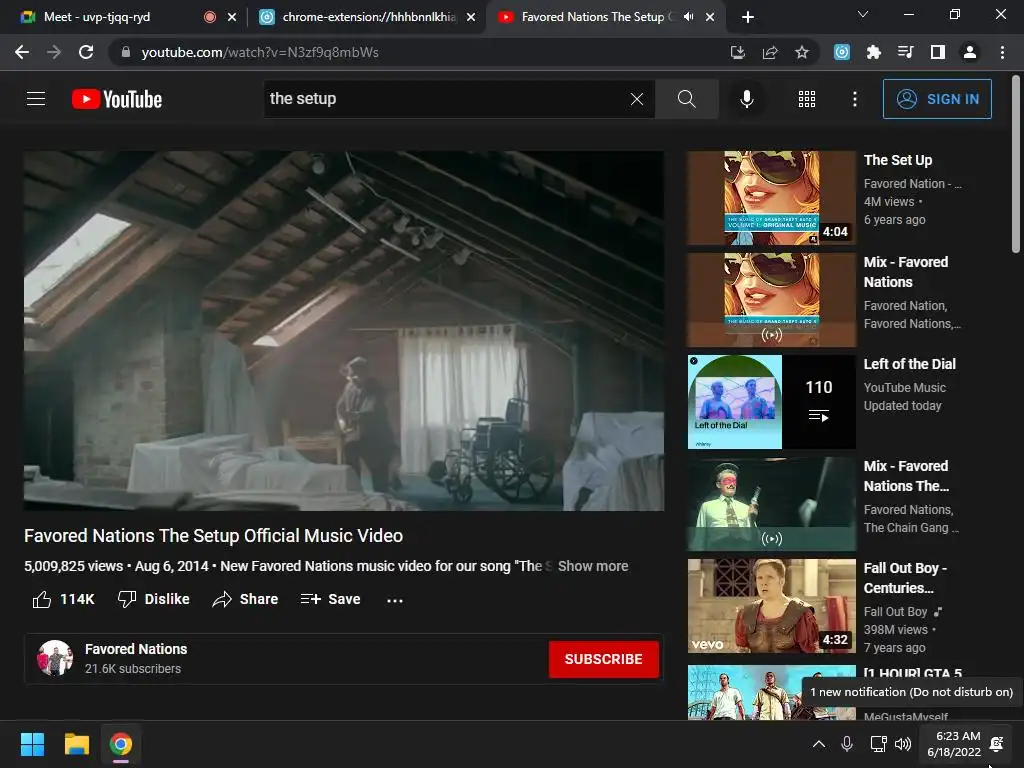Open 'Mix - Favored Nations' sunglasses thumbnail
Image resolution: width=1024 pixels, height=768 pixels.
(771, 300)
